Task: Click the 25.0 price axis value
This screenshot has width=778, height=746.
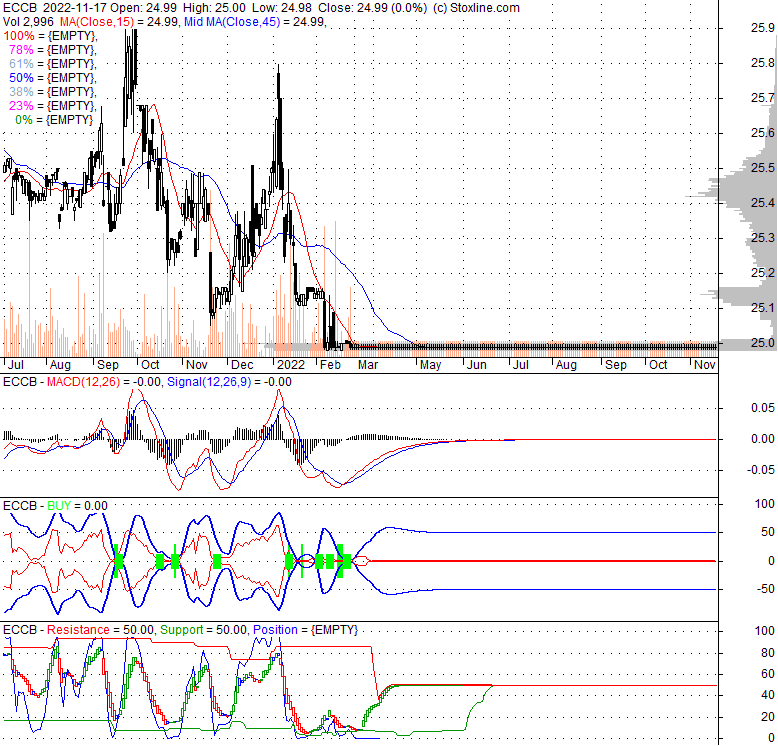Action: click(x=763, y=342)
